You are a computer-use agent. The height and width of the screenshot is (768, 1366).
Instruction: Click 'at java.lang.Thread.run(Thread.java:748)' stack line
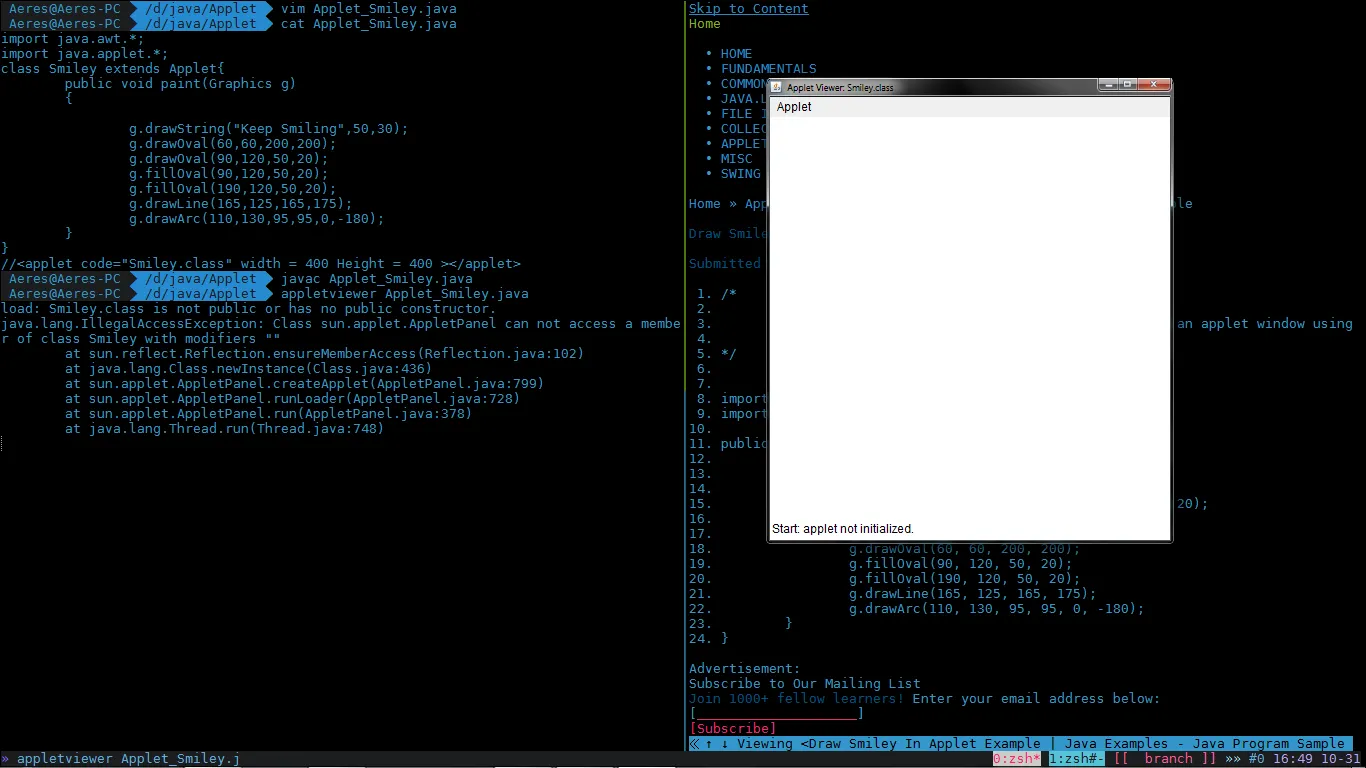point(225,429)
